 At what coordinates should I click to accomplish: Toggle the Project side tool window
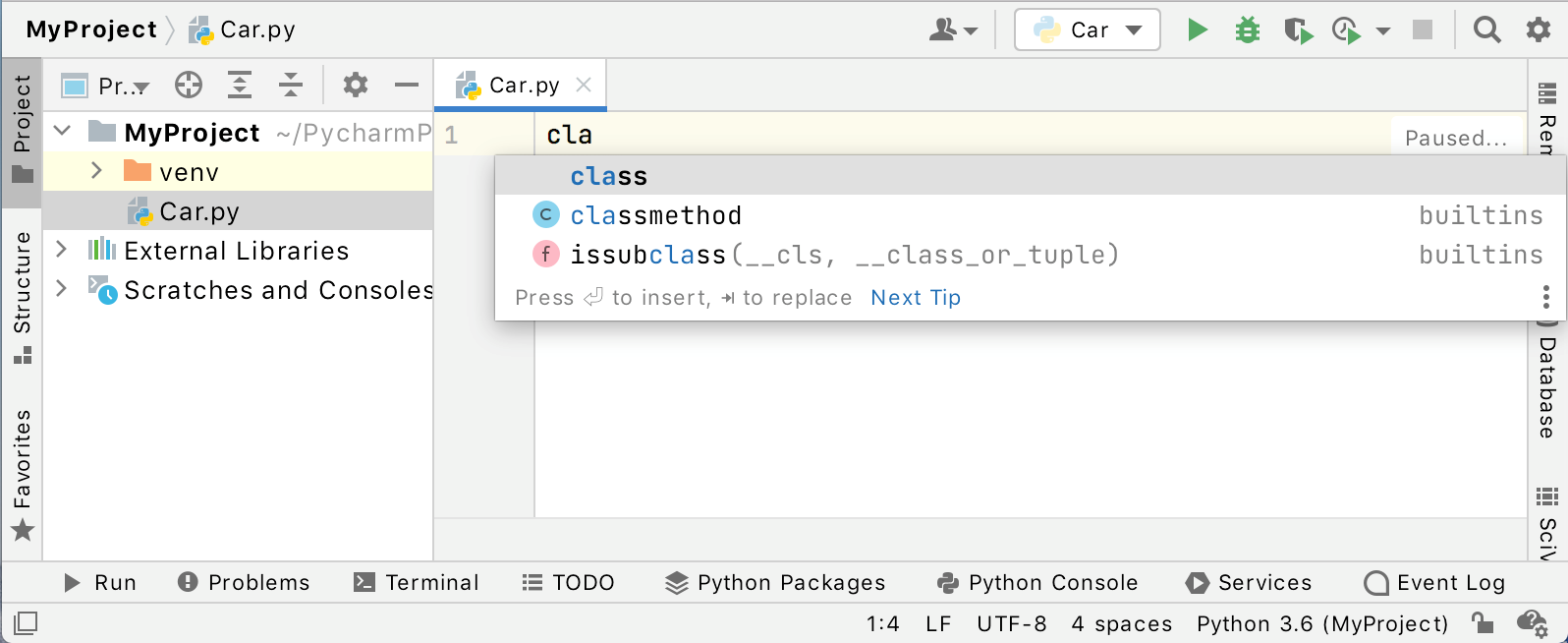point(22,128)
